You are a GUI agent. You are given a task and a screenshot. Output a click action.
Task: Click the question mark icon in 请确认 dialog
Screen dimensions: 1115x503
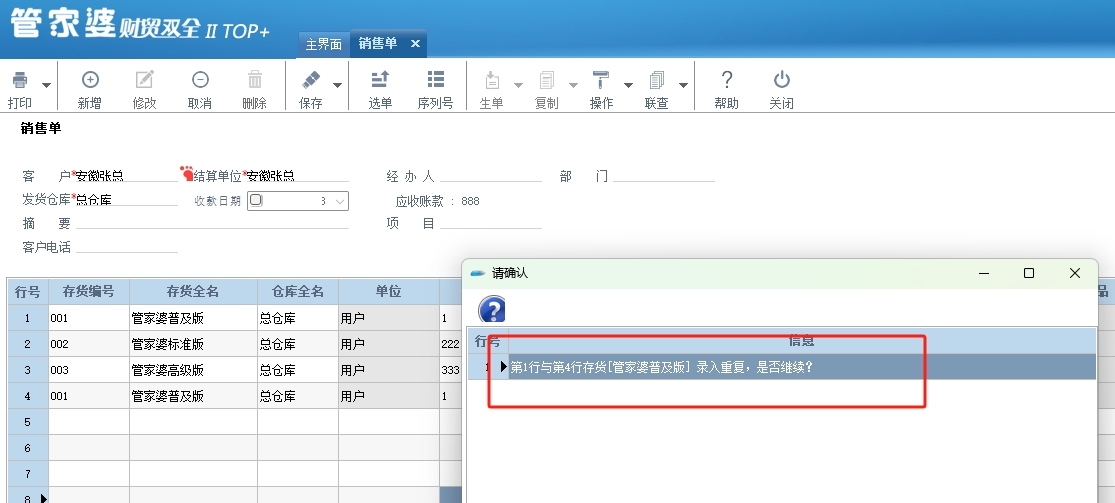click(492, 310)
